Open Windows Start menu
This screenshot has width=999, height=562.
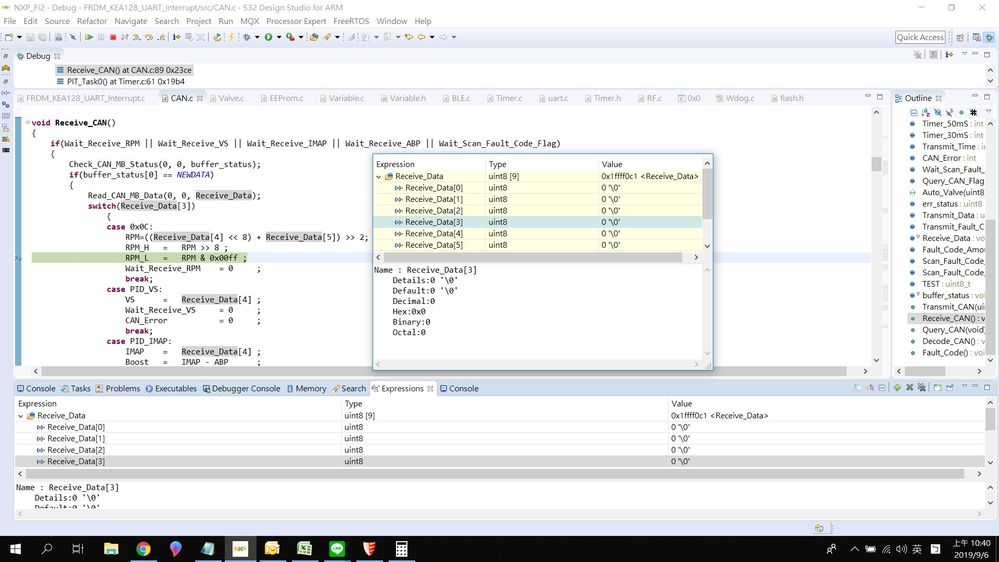pos(15,549)
